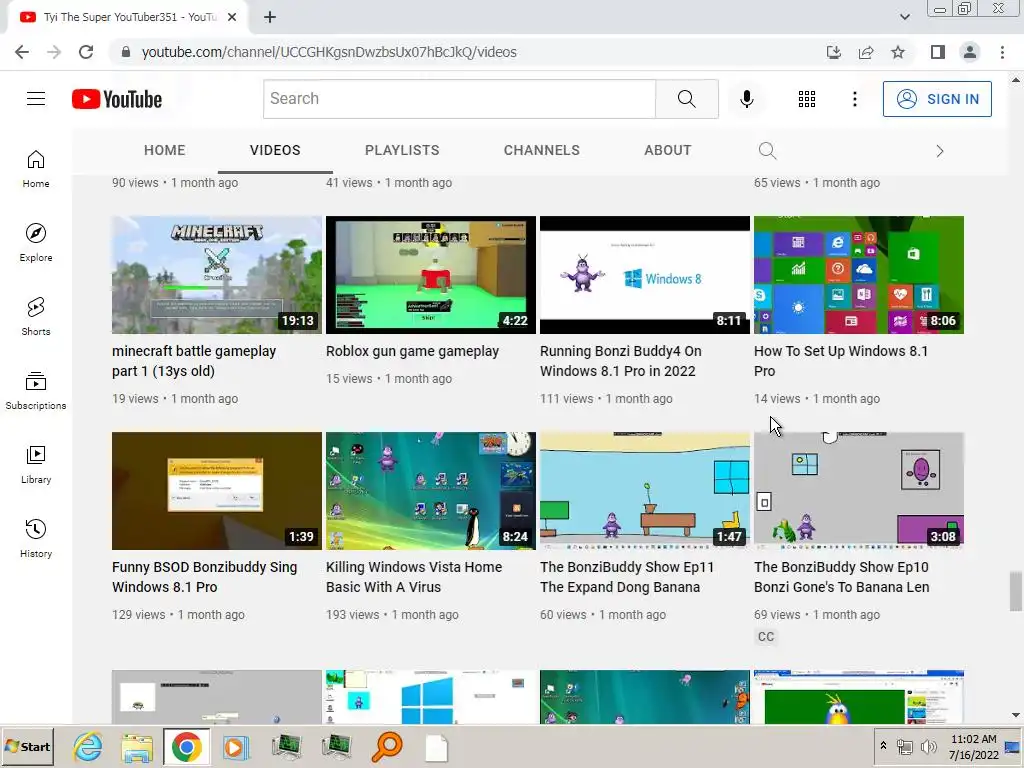Image resolution: width=1024 pixels, height=768 pixels.
Task: Switch to the HOME channel tab
Action: point(165,150)
